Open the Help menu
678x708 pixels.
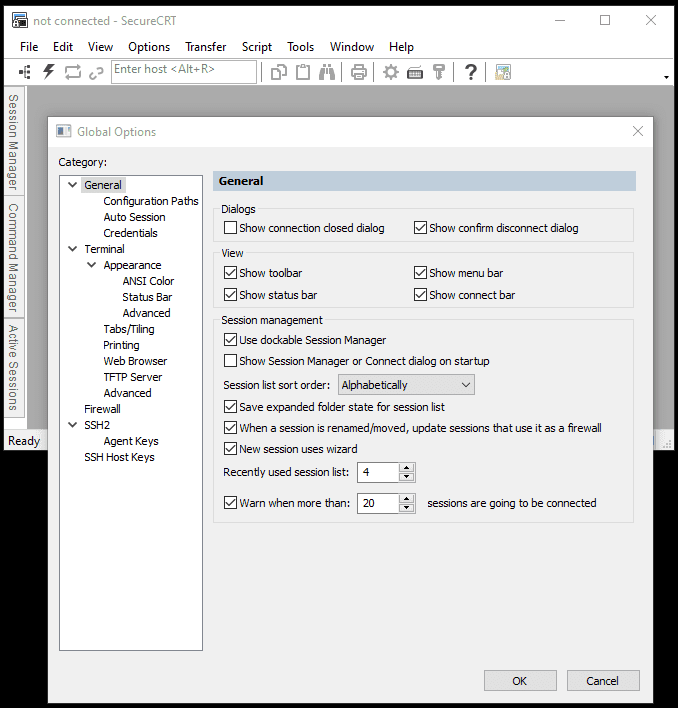(401, 47)
